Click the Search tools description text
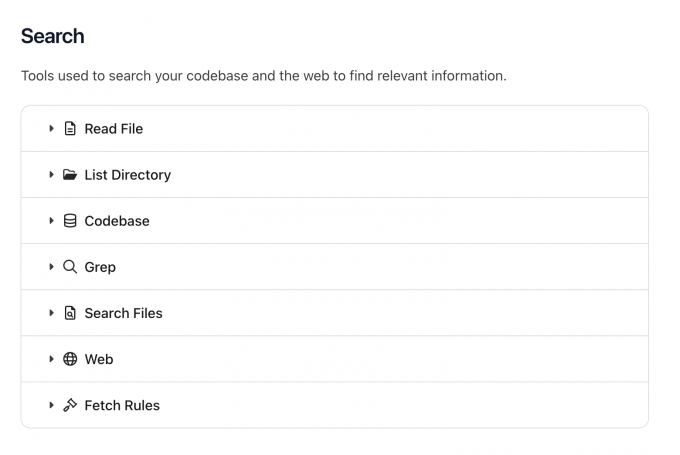The width and height of the screenshot is (680, 455). click(x=263, y=76)
